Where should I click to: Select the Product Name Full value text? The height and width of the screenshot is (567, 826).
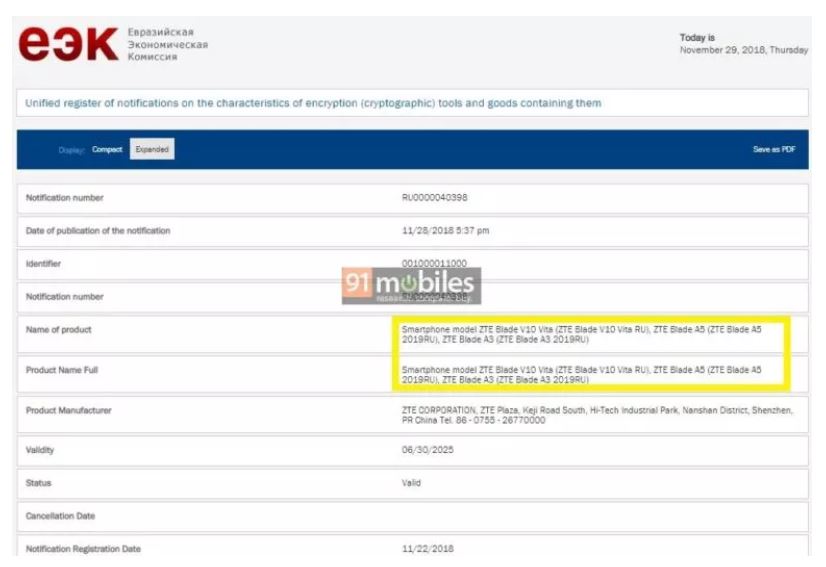(x=582, y=375)
